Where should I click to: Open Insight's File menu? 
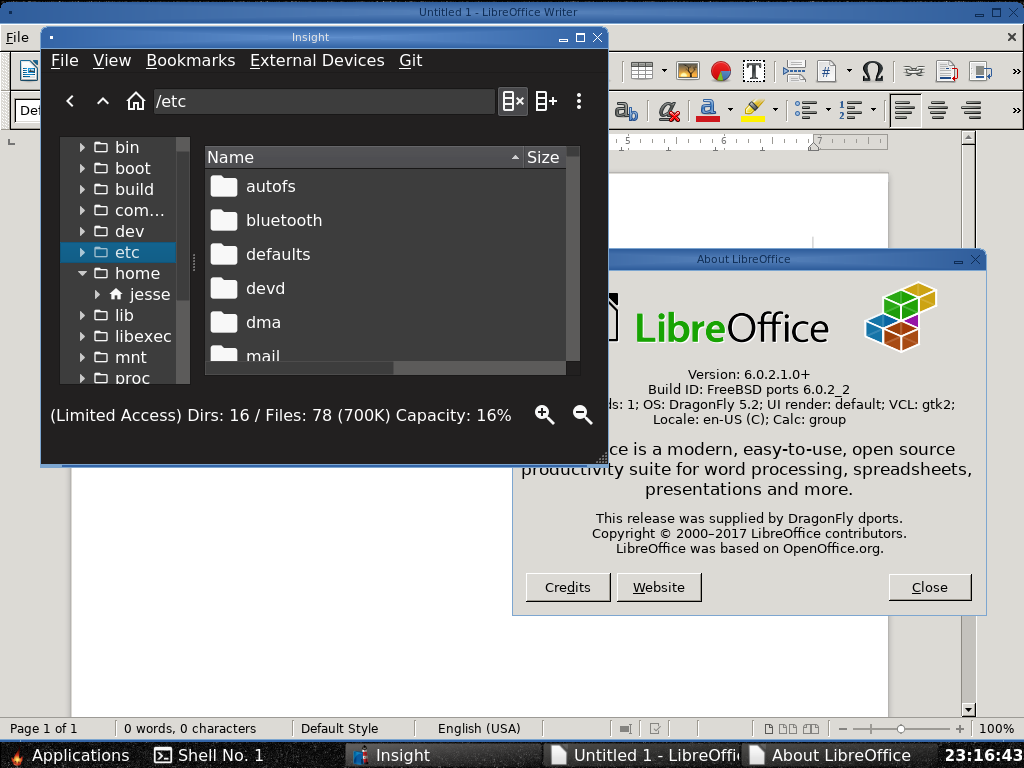[x=65, y=61]
